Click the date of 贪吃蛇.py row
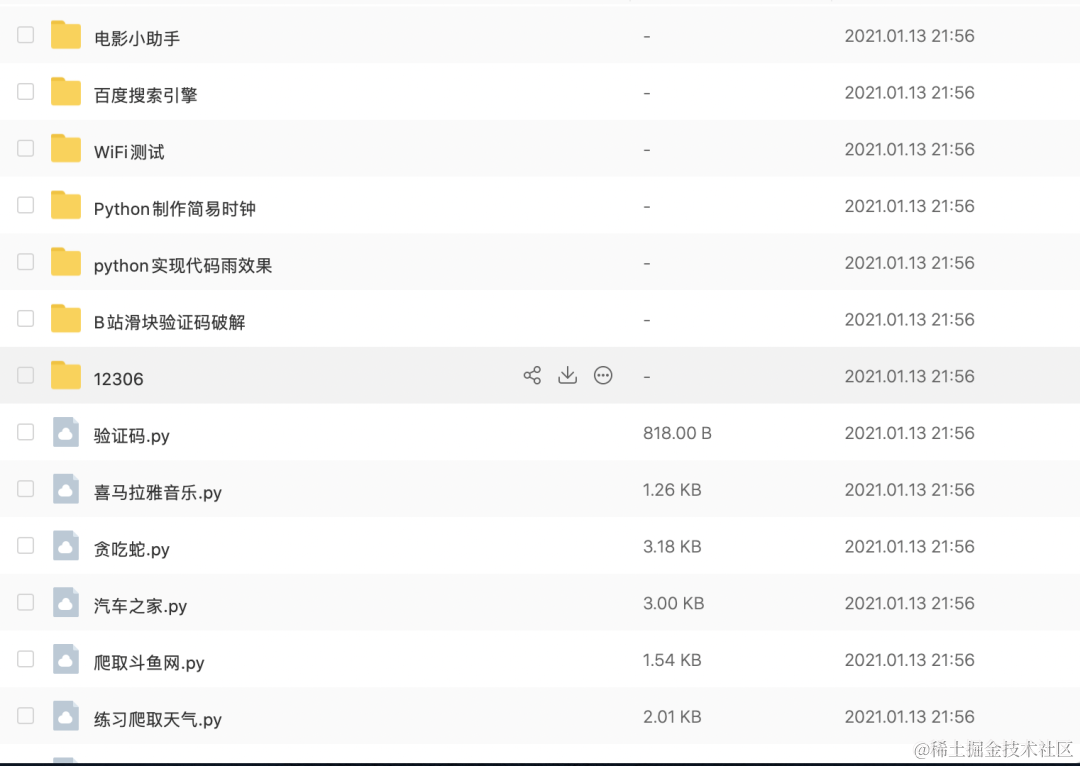The width and height of the screenshot is (1080, 766). pyautogui.click(x=909, y=546)
